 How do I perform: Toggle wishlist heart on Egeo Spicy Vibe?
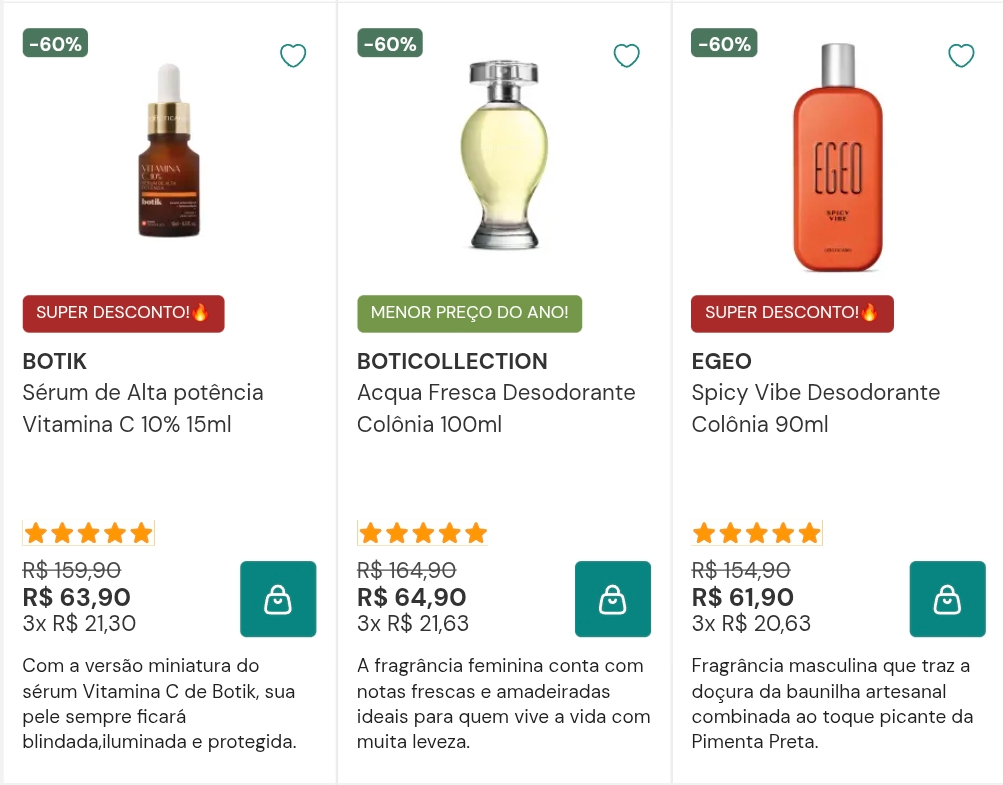point(961,56)
